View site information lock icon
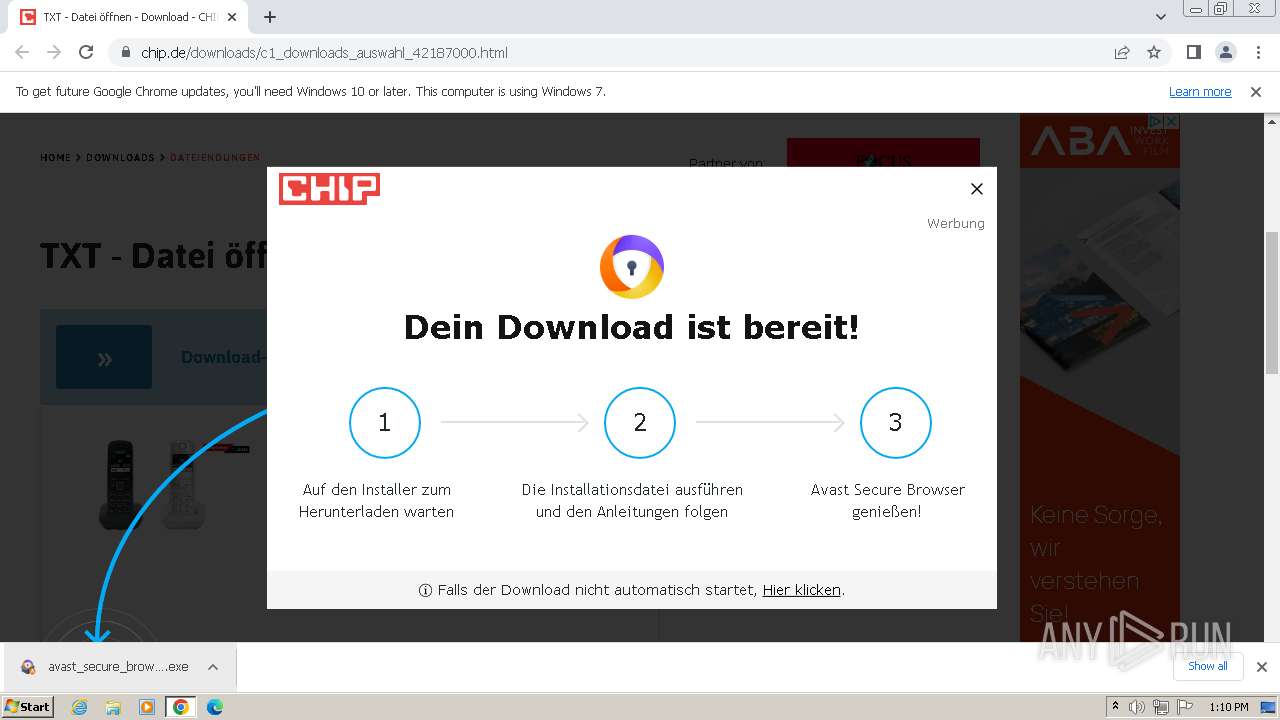1280x720 pixels. pos(125,52)
